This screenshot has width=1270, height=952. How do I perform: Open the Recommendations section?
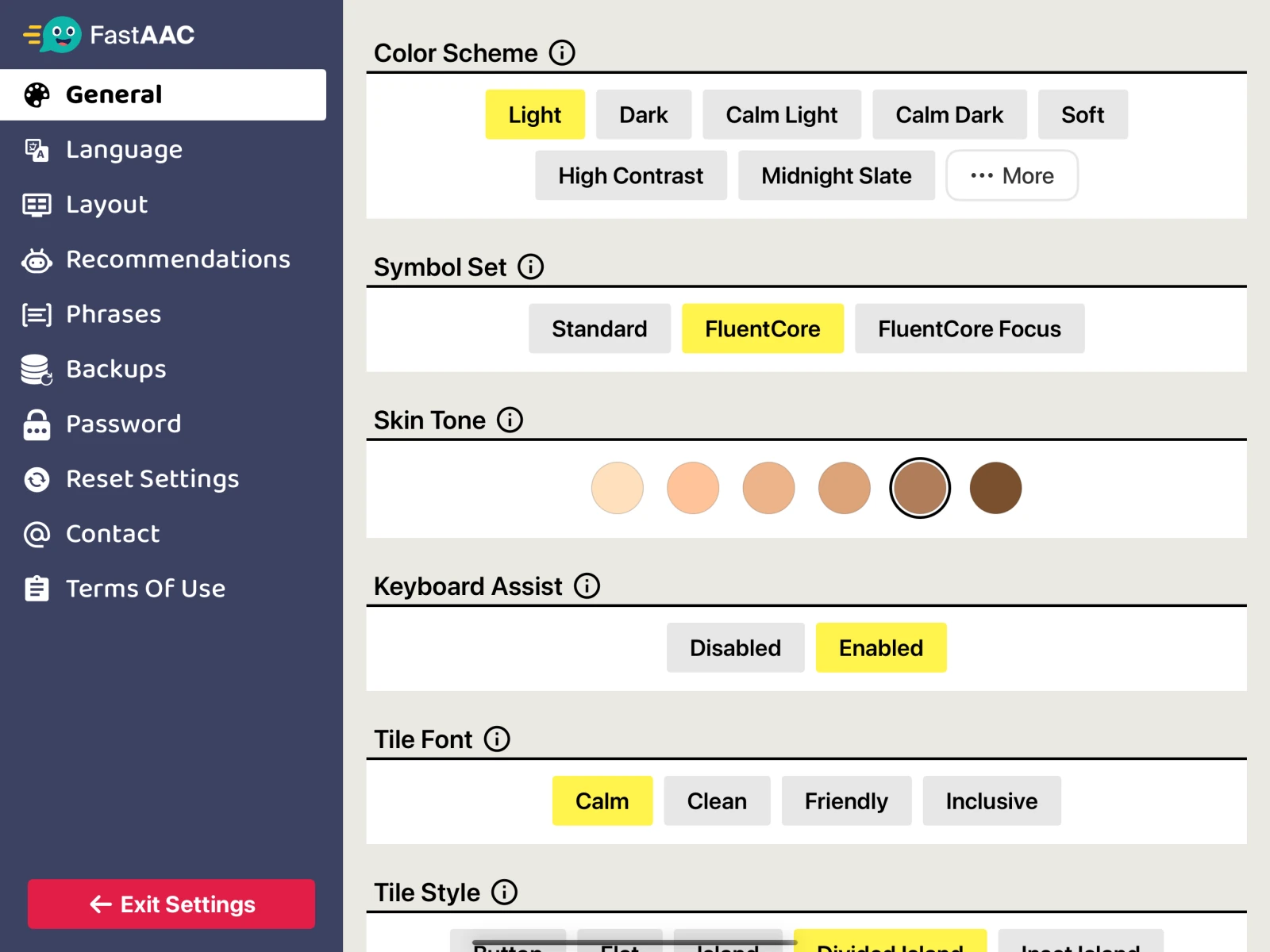164,259
